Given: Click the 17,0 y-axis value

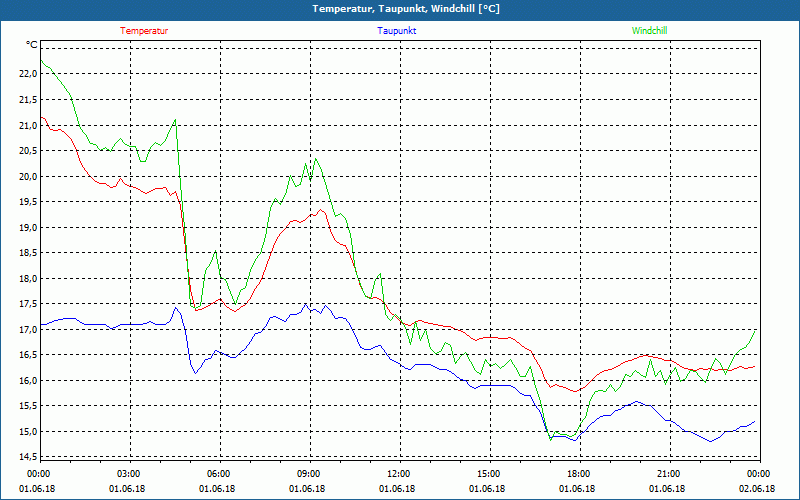Looking at the screenshot, I should [28, 329].
